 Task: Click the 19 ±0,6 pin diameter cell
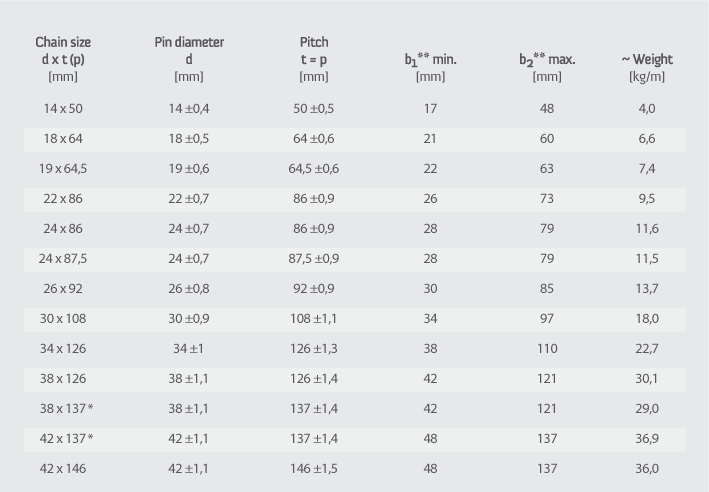tap(189, 169)
